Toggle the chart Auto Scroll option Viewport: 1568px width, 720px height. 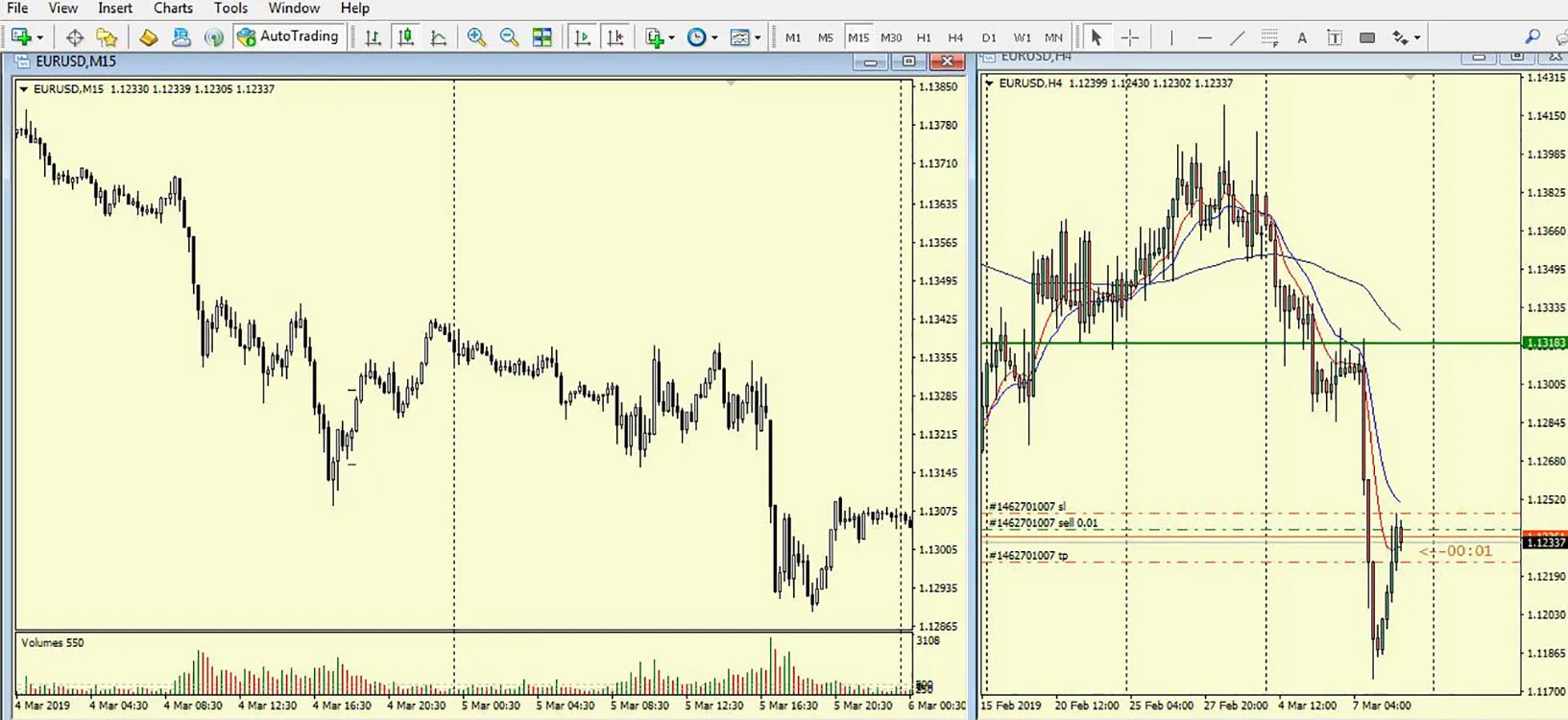[583, 37]
